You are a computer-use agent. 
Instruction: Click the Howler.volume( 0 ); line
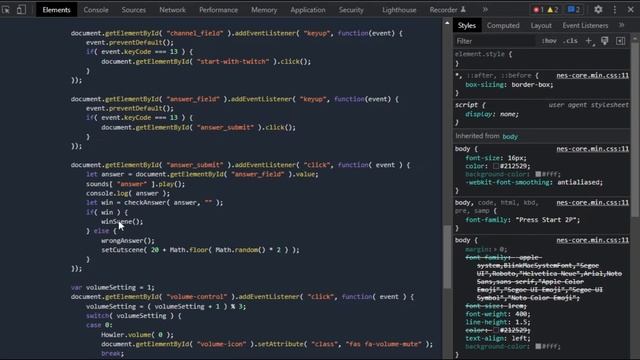[x=138, y=335]
